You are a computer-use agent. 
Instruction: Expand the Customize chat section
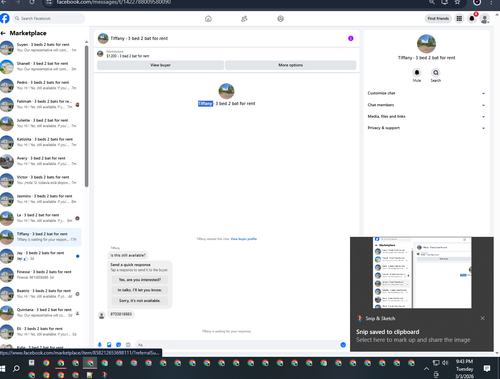426,93
